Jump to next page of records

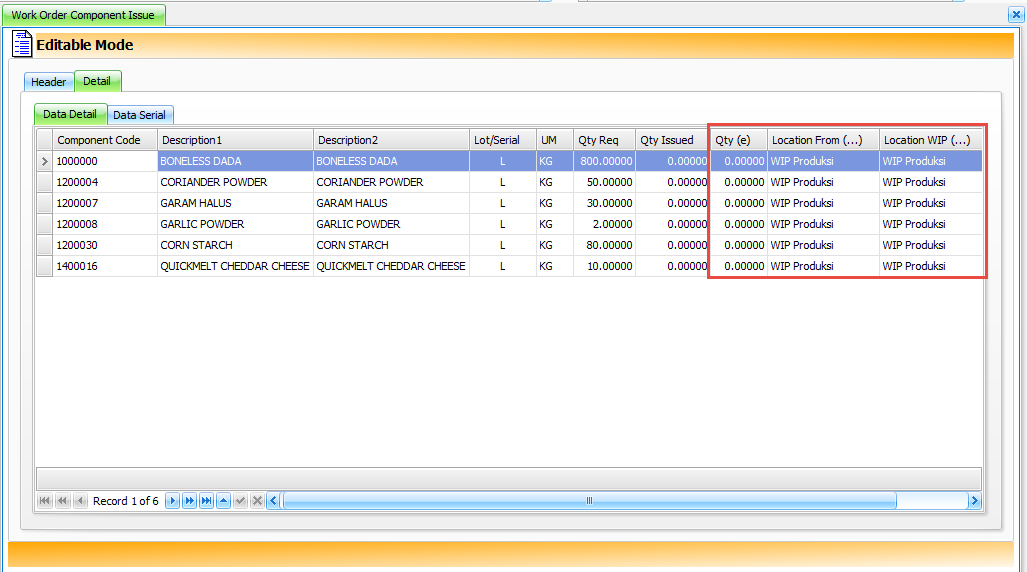pos(189,501)
